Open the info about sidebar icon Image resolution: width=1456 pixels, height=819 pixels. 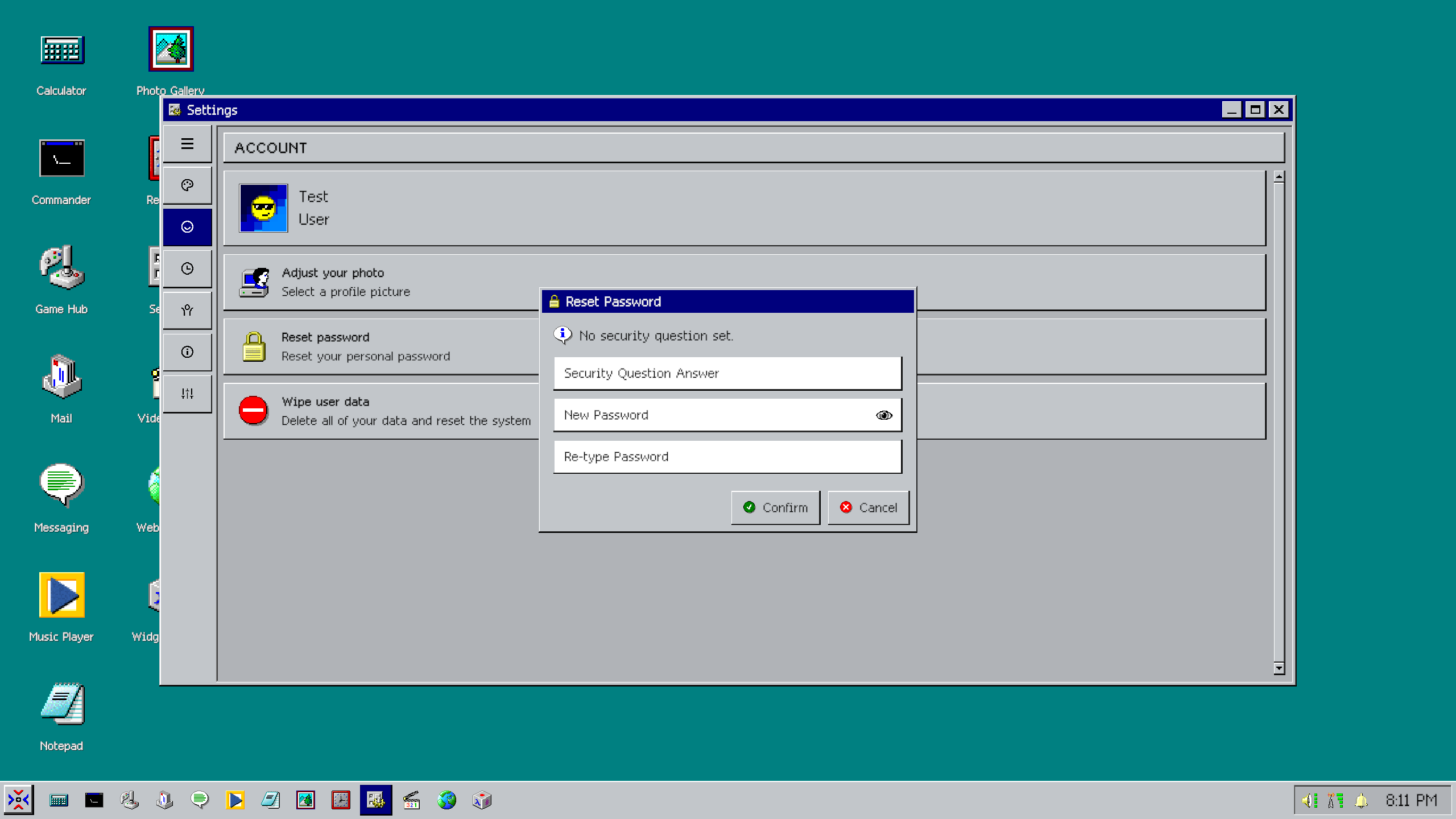(x=187, y=352)
